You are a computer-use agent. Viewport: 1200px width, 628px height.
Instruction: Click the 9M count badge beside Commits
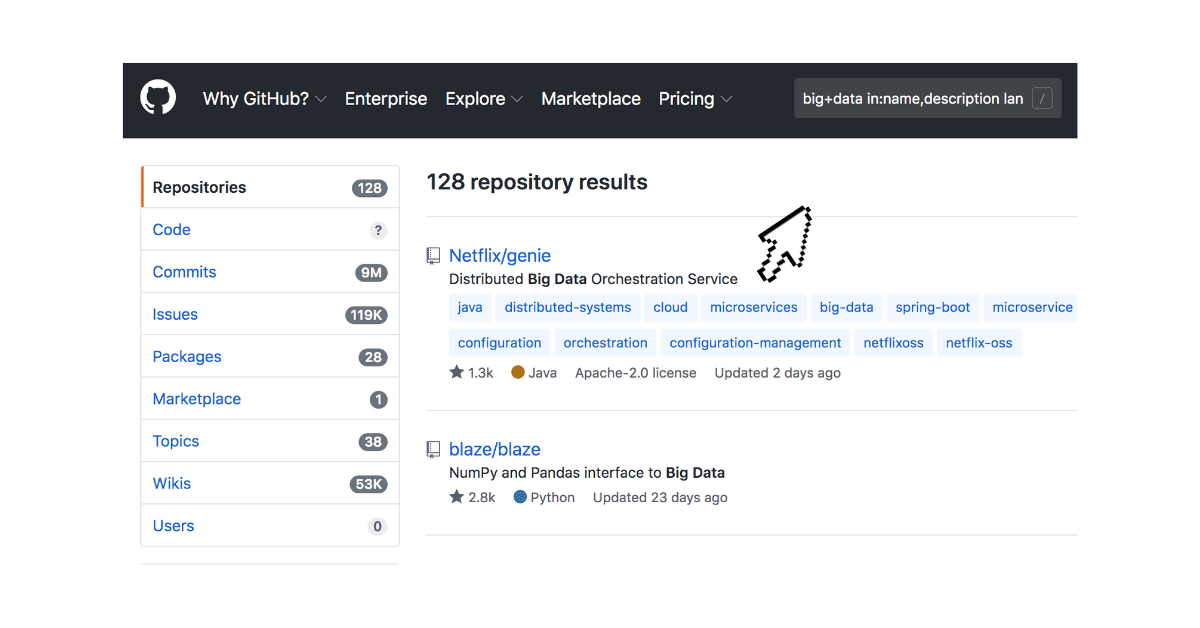pos(371,273)
